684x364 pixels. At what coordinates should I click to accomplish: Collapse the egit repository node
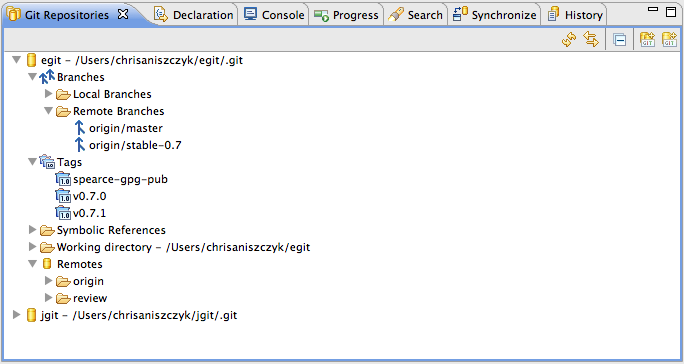[17, 60]
